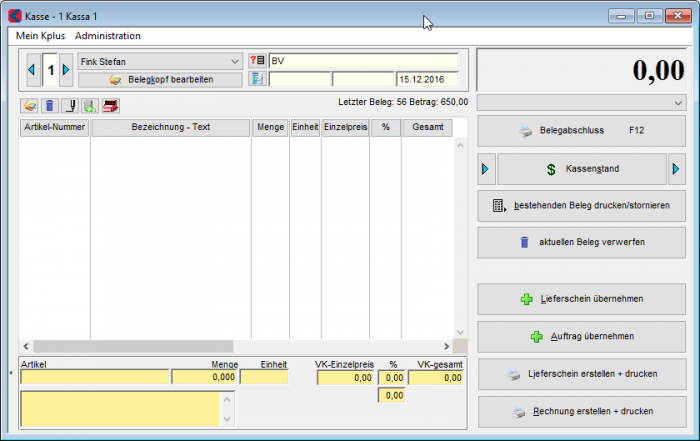Image resolution: width=700 pixels, height=441 pixels.
Task: Click the Menge column header
Action: (270, 127)
